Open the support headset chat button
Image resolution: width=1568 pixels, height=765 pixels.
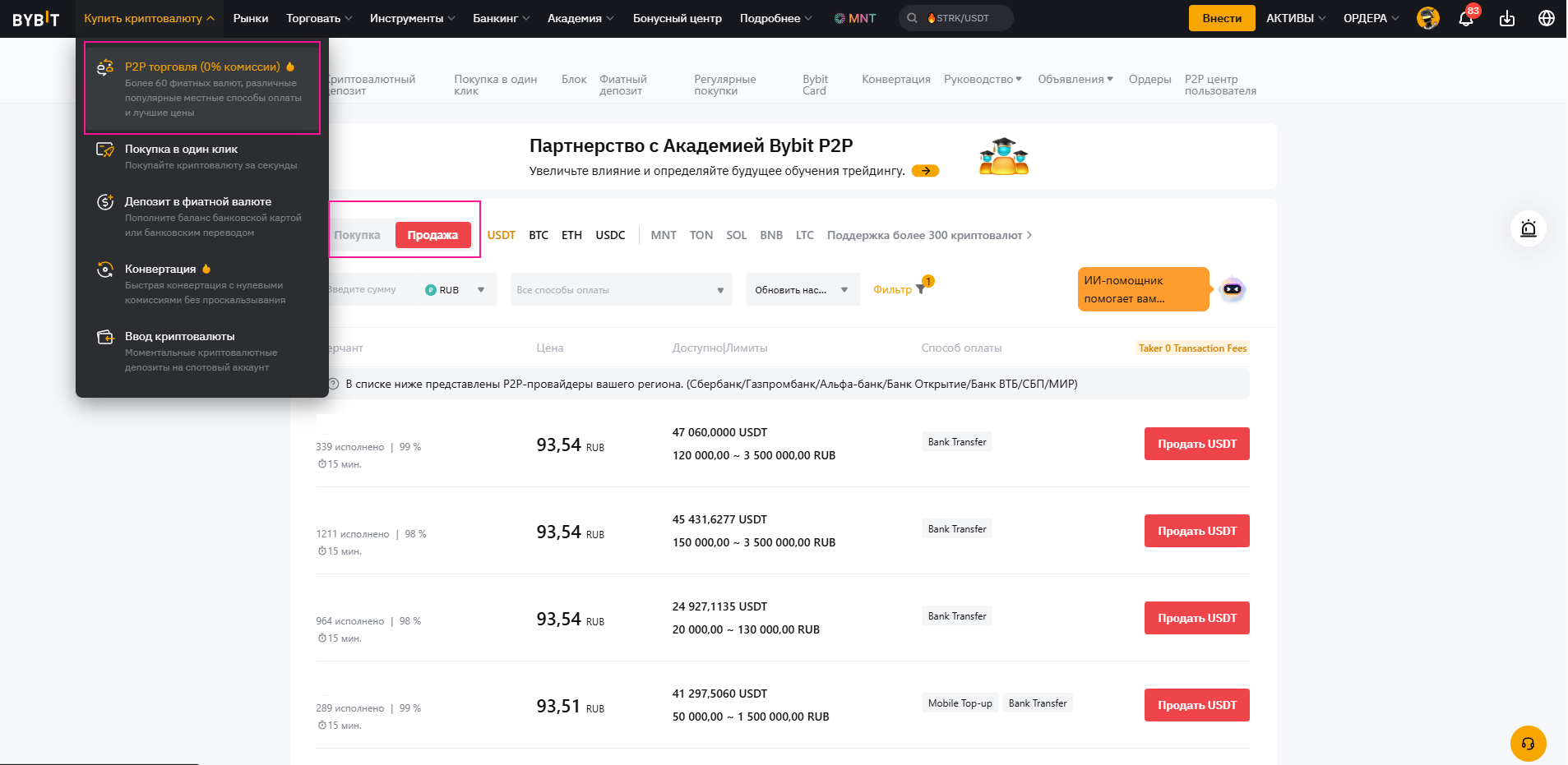pos(1528,744)
